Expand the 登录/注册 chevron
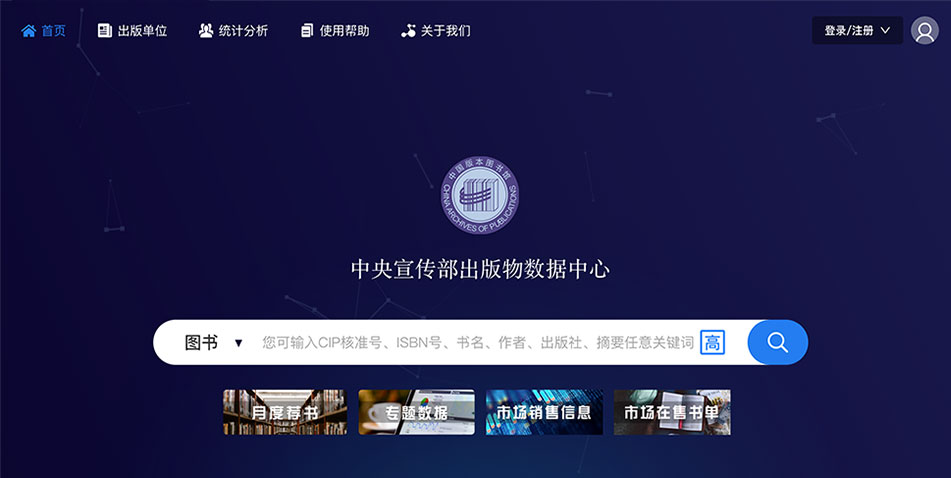The width and height of the screenshot is (951, 478). point(885,30)
